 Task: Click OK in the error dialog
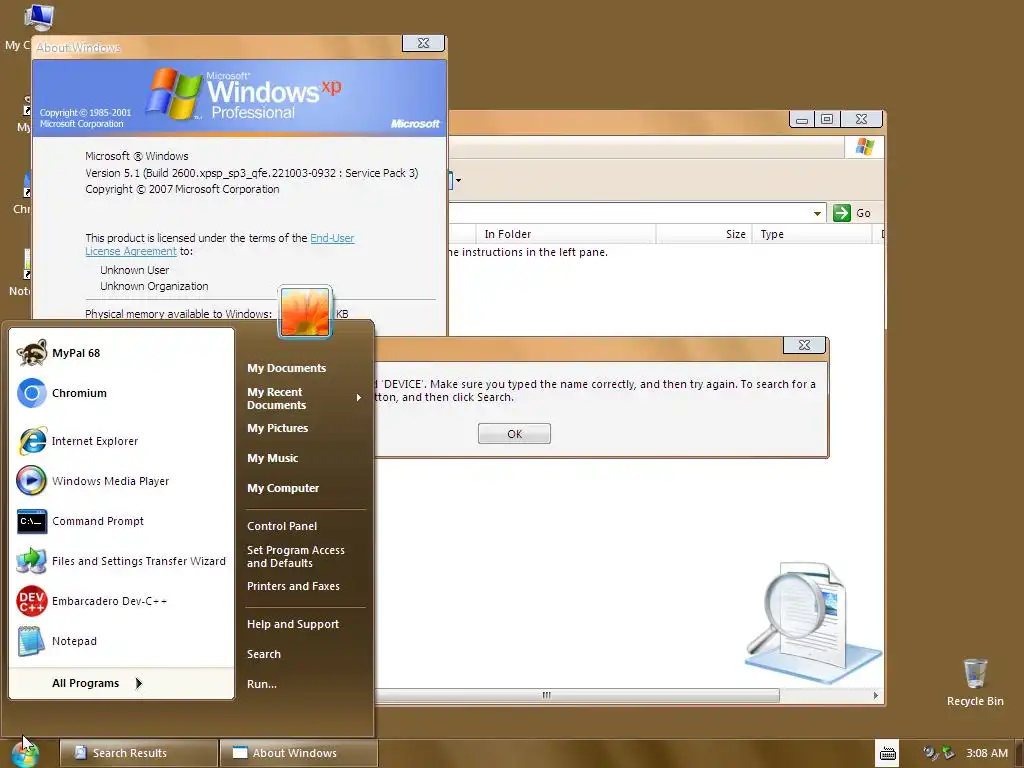514,434
